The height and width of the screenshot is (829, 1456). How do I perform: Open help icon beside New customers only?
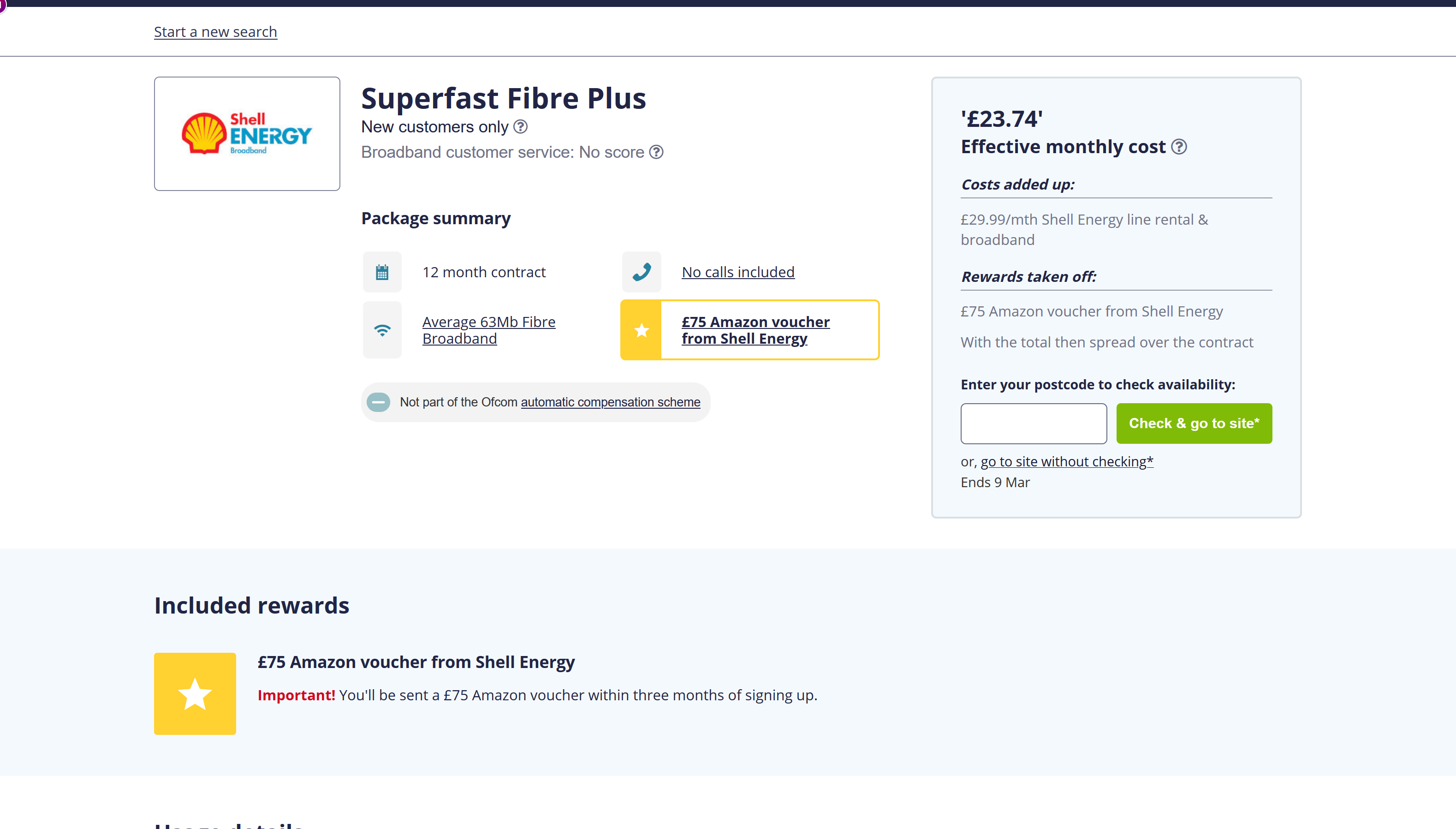(x=520, y=127)
